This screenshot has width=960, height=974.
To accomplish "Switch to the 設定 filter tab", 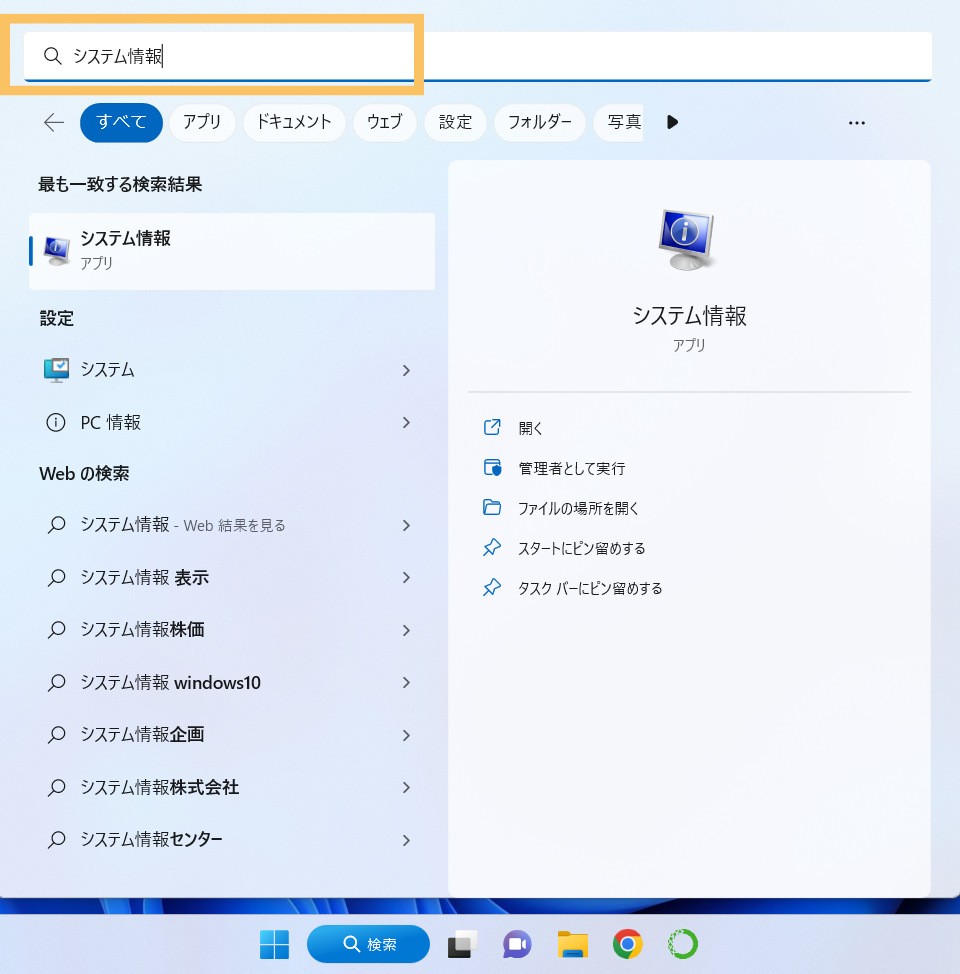I will [x=455, y=122].
